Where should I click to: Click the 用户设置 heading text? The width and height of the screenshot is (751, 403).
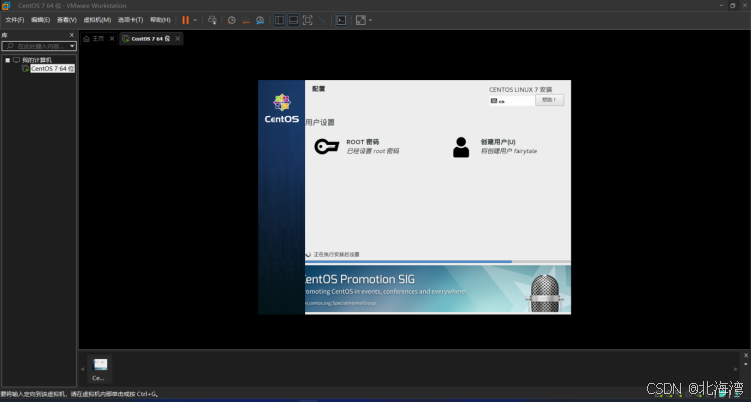pyautogui.click(x=320, y=122)
